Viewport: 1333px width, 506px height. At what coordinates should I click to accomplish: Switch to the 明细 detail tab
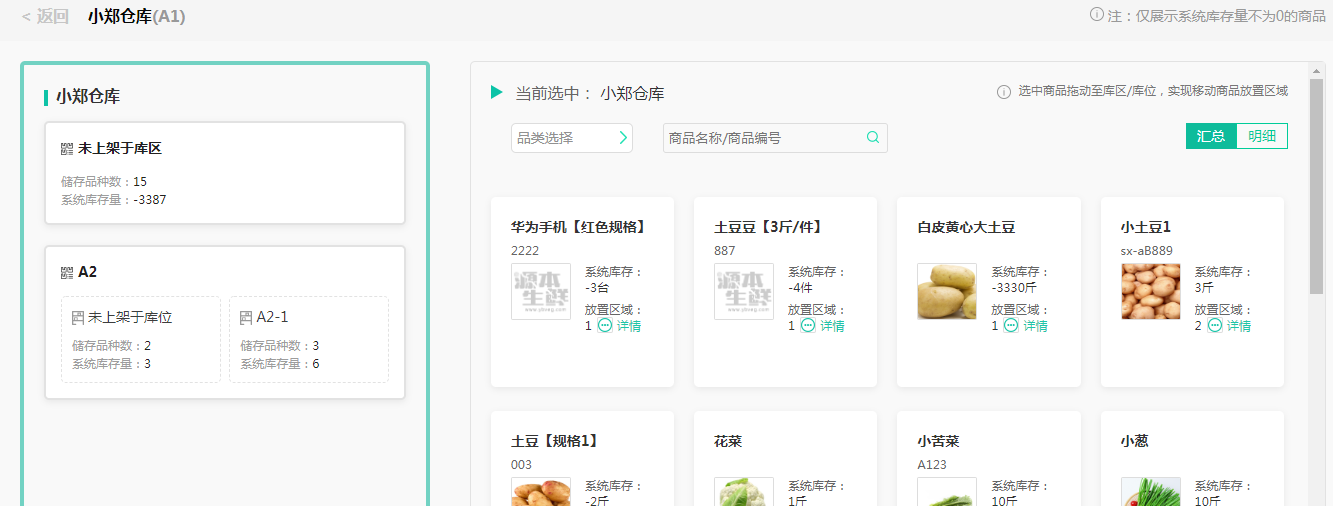[x=1262, y=136]
